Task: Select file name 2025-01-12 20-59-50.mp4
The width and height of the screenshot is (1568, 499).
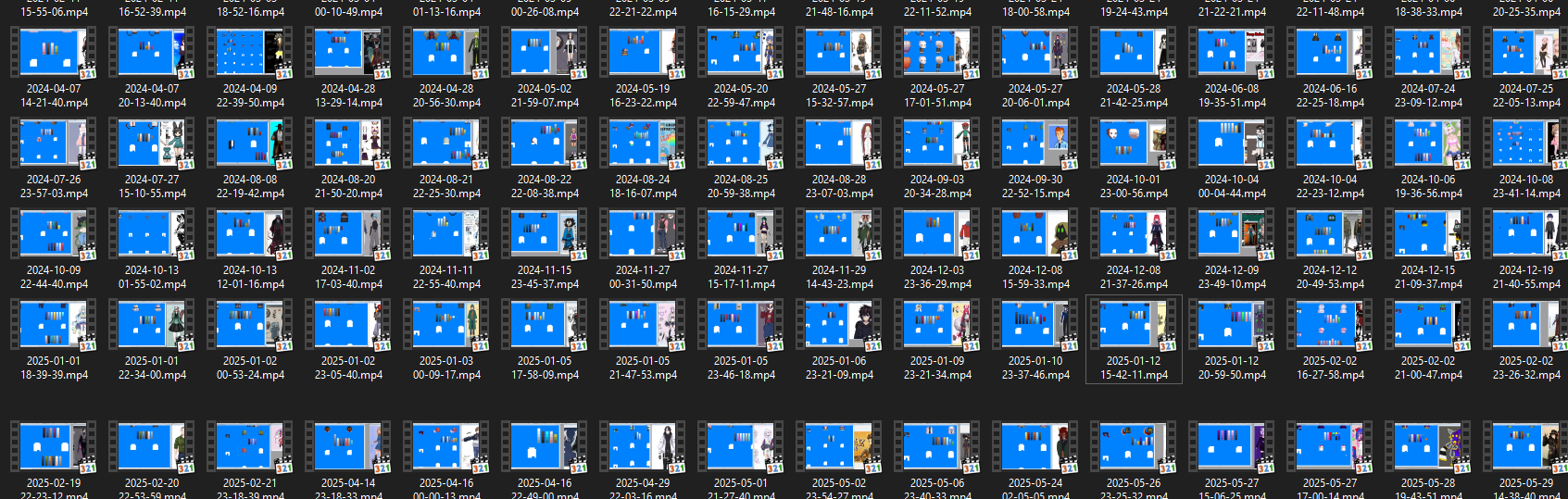Action: (1232, 368)
